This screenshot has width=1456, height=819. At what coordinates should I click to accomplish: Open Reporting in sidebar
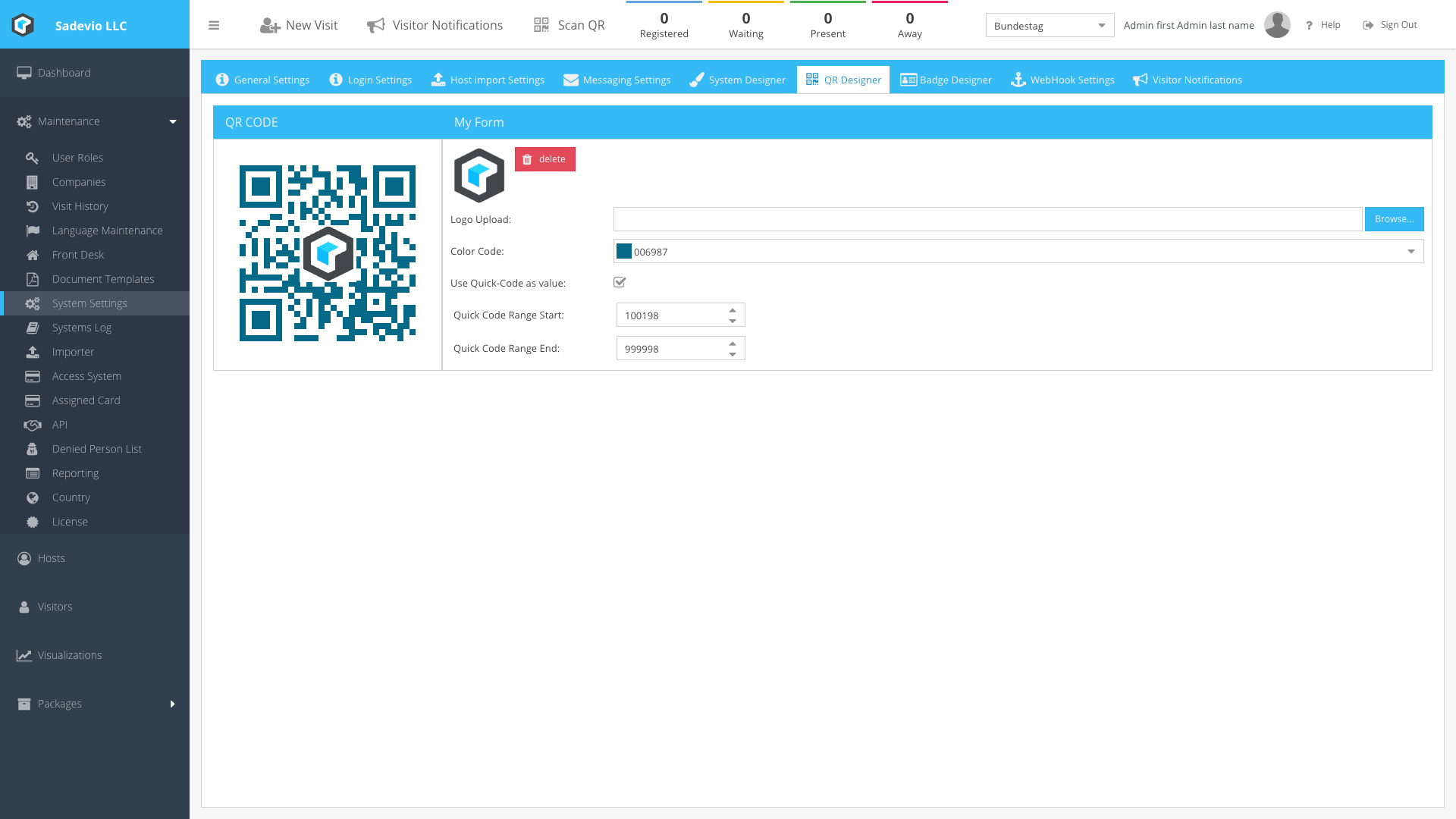95,473
